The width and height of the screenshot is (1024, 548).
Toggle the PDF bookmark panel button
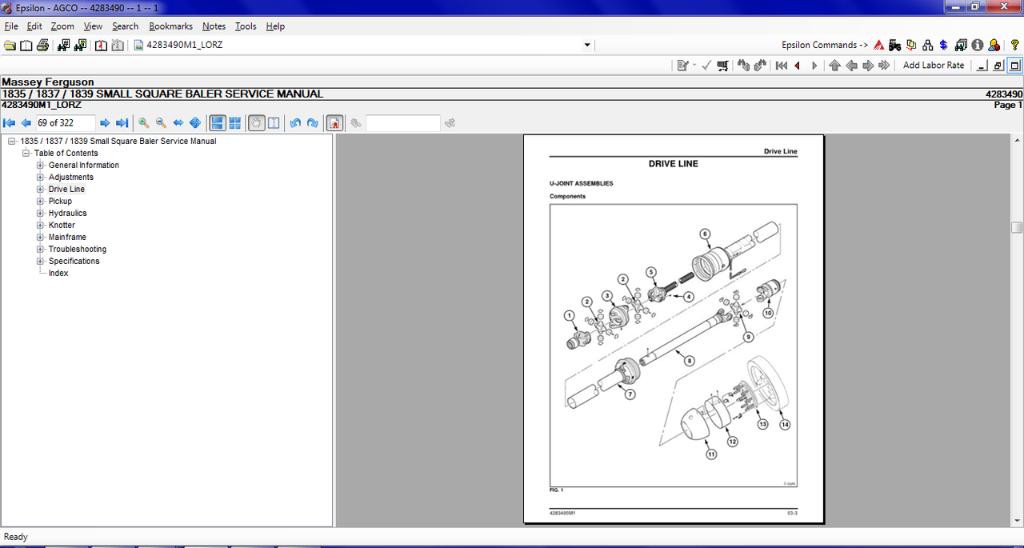pyautogui.click(x=334, y=123)
